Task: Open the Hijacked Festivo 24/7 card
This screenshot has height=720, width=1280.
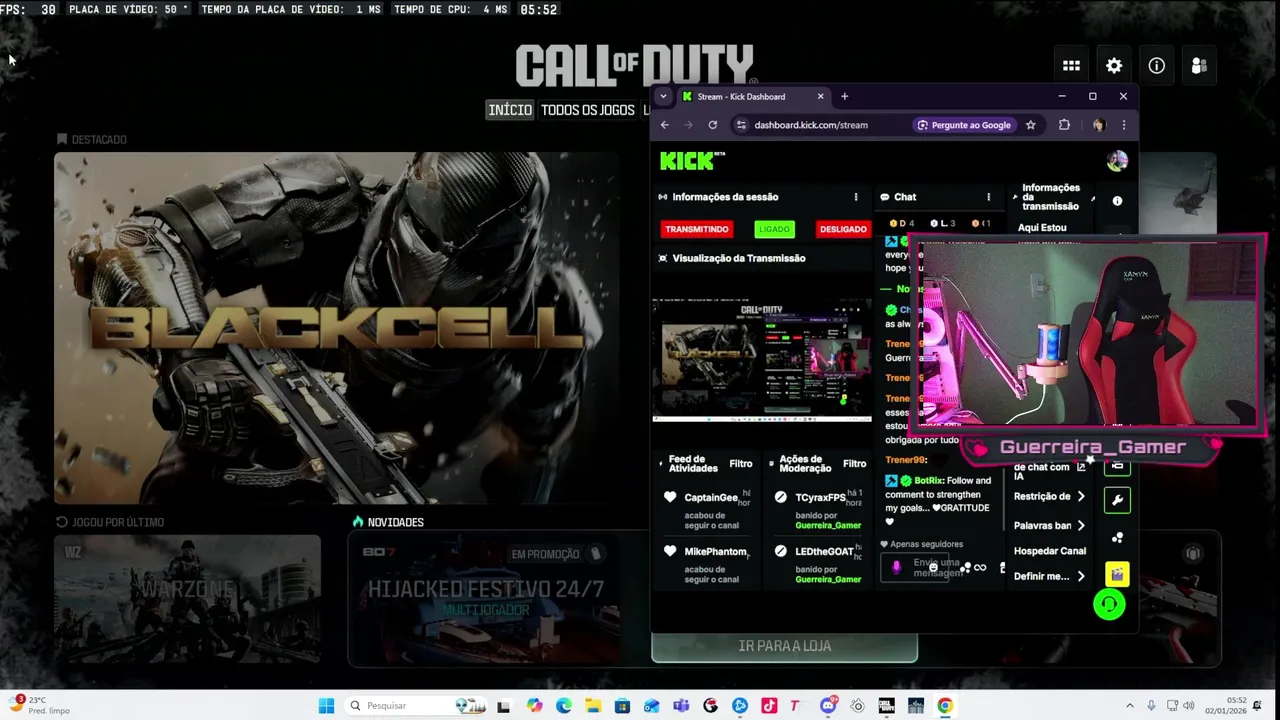Action: [485, 600]
